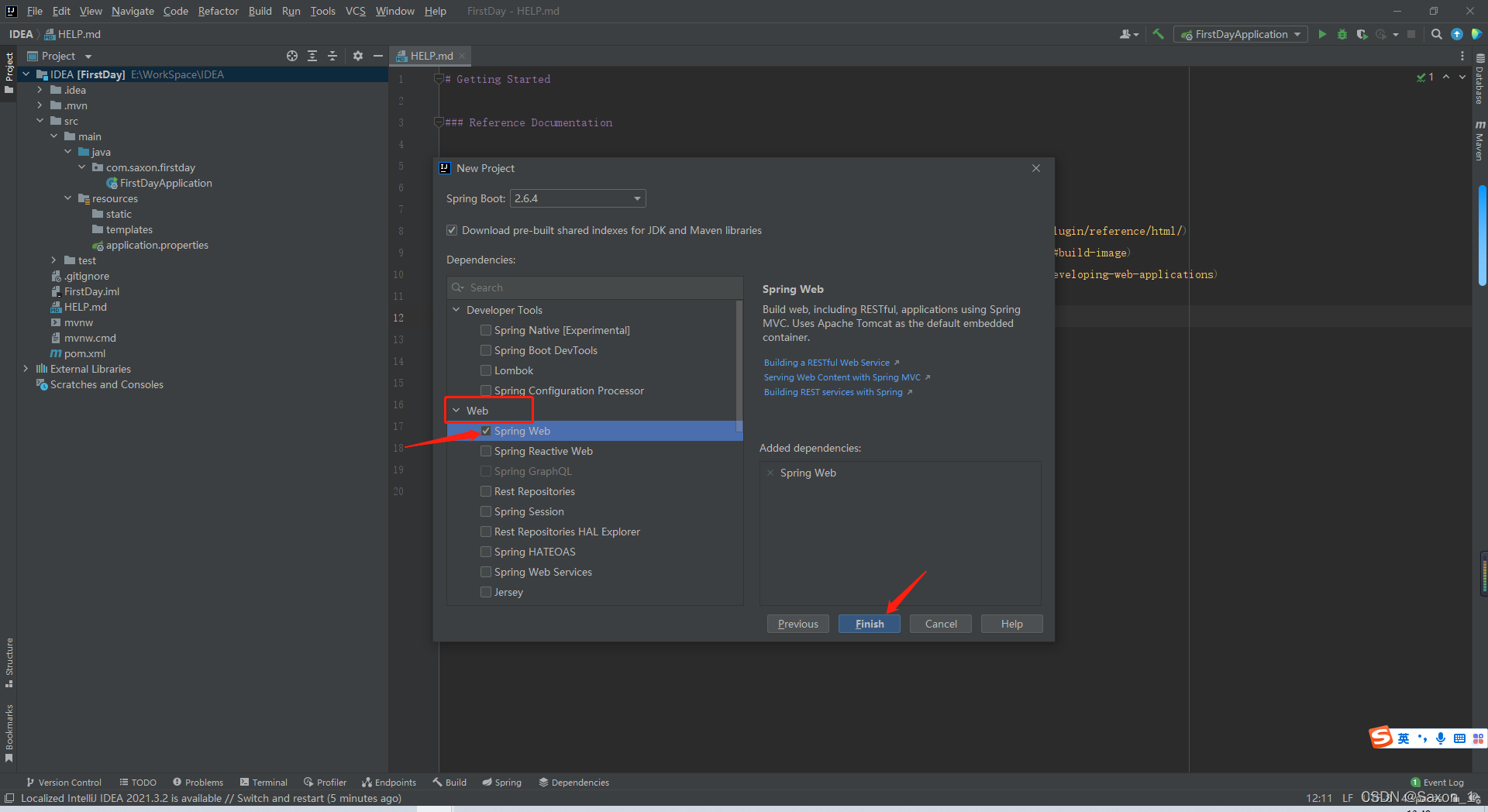Check Spring Native [Experimental]
Image resolution: width=1488 pixels, height=812 pixels.
tap(486, 330)
